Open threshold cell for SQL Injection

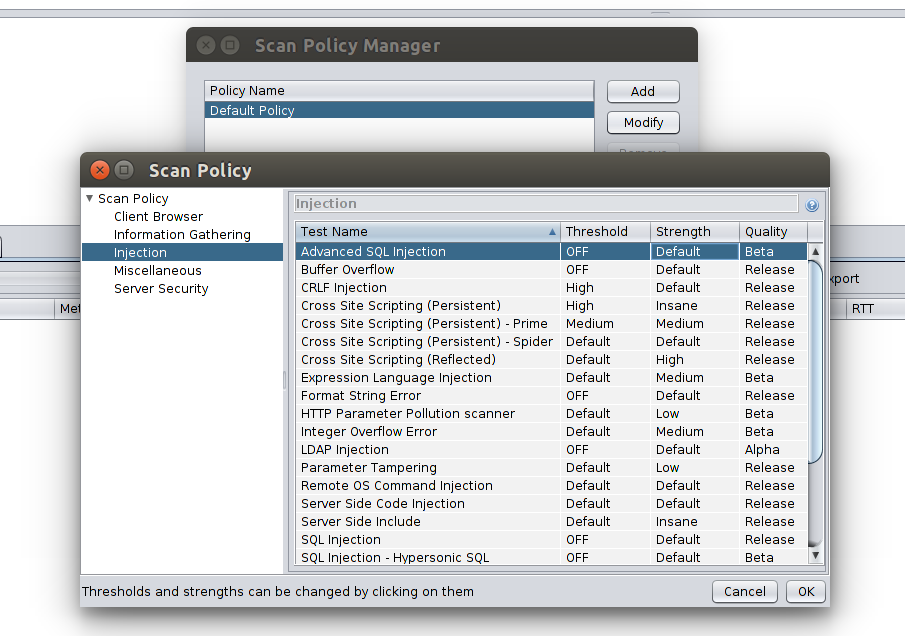(605, 540)
